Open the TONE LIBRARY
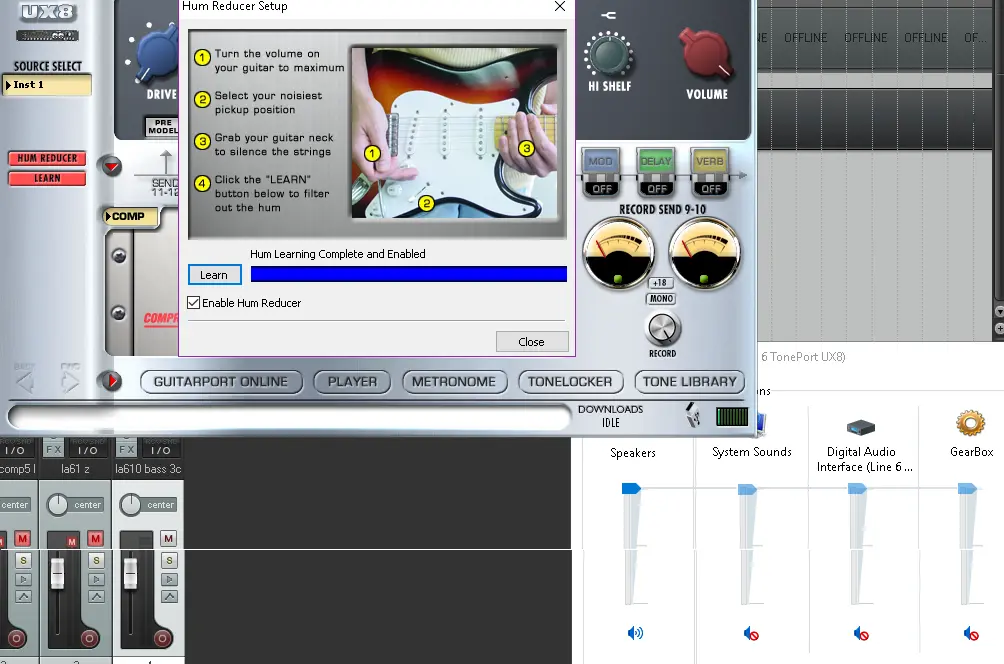The image size is (1004, 664). click(689, 381)
